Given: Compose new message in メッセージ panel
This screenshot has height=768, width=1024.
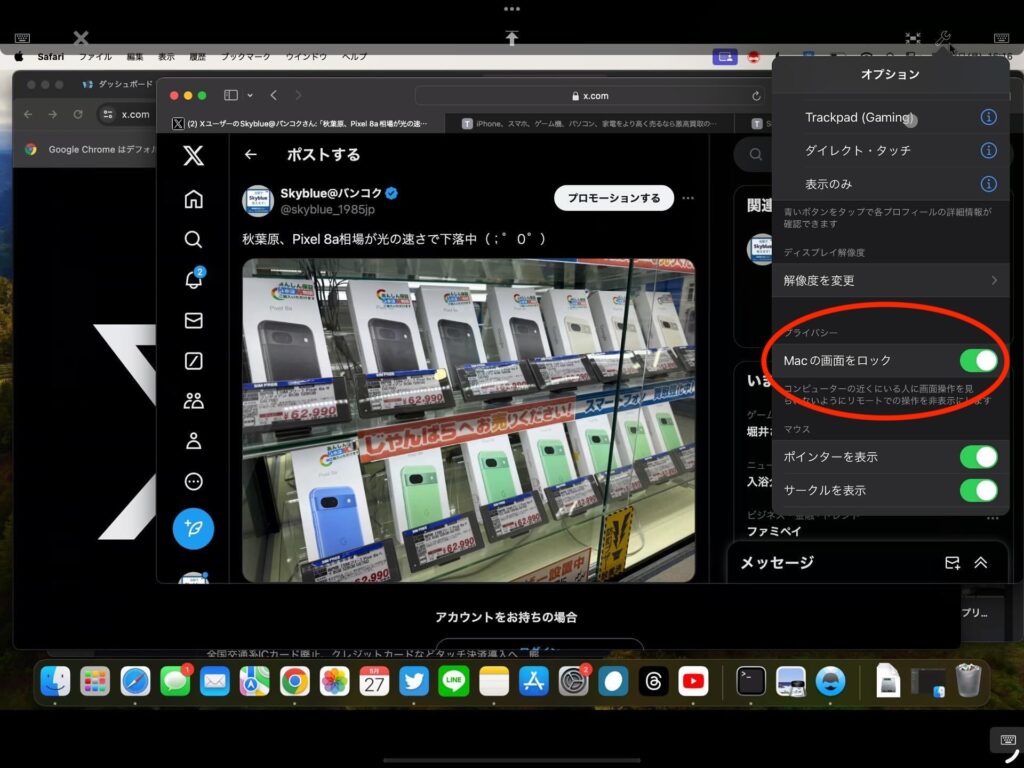Looking at the screenshot, I should click(952, 563).
